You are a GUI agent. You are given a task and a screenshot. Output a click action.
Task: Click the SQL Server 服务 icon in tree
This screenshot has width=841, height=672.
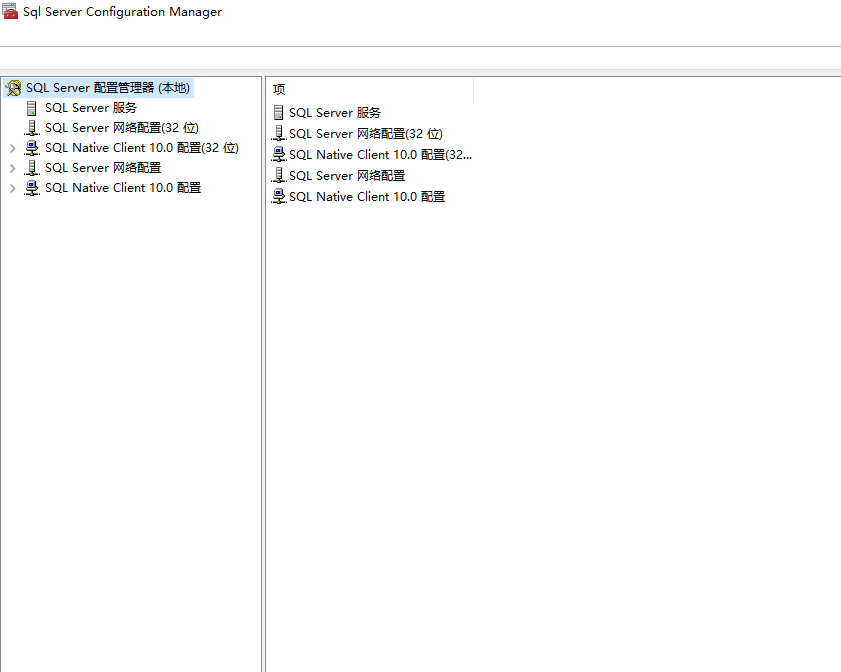point(32,108)
